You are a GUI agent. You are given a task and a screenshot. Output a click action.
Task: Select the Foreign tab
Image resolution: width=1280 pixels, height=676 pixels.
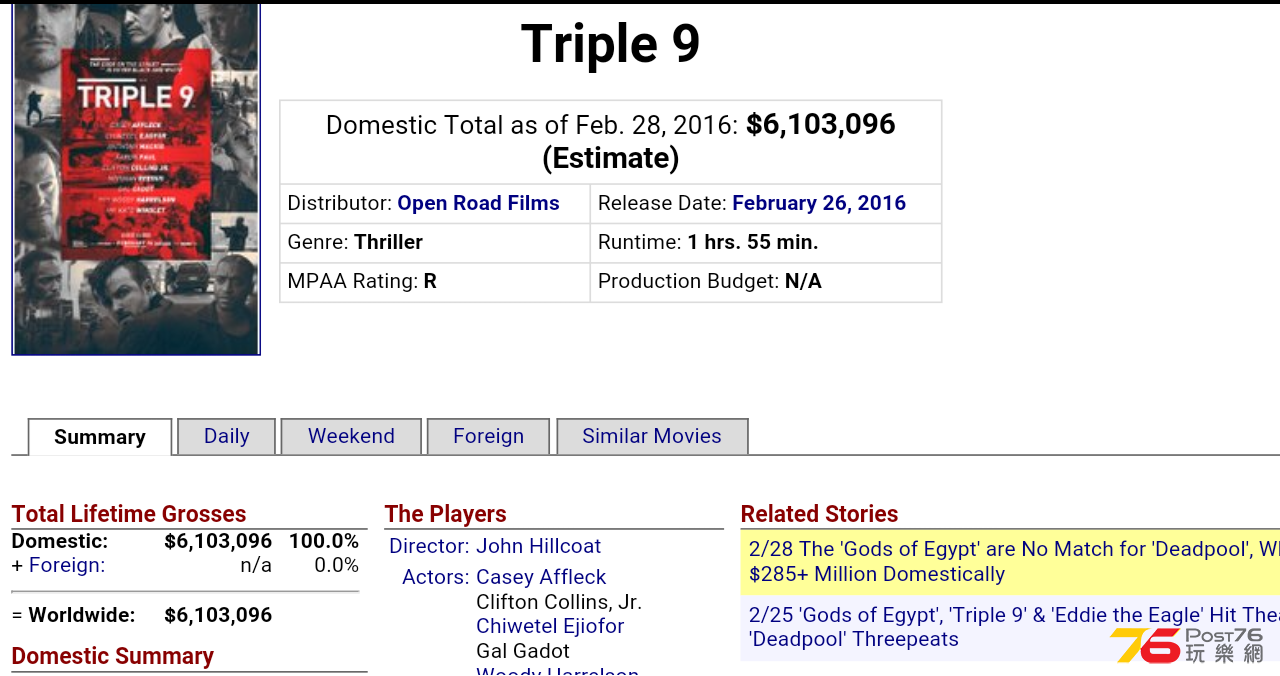[488, 436]
